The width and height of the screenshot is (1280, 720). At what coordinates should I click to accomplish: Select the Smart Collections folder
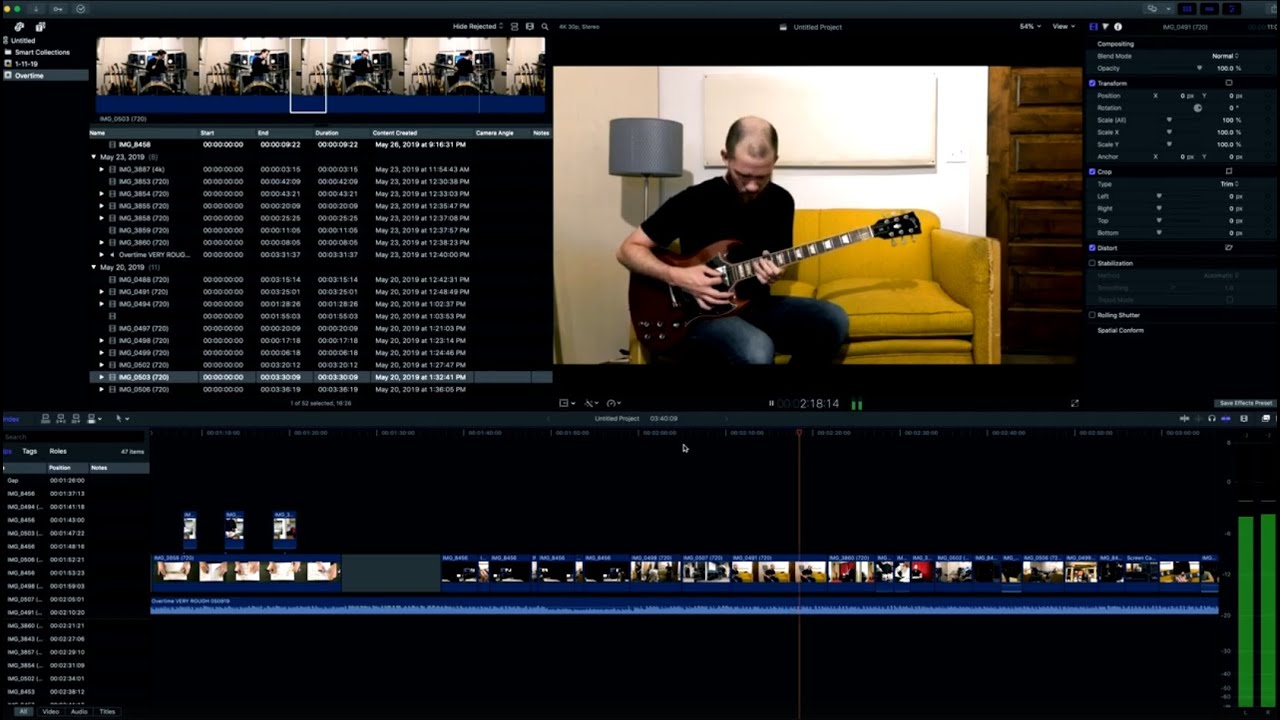[42, 52]
